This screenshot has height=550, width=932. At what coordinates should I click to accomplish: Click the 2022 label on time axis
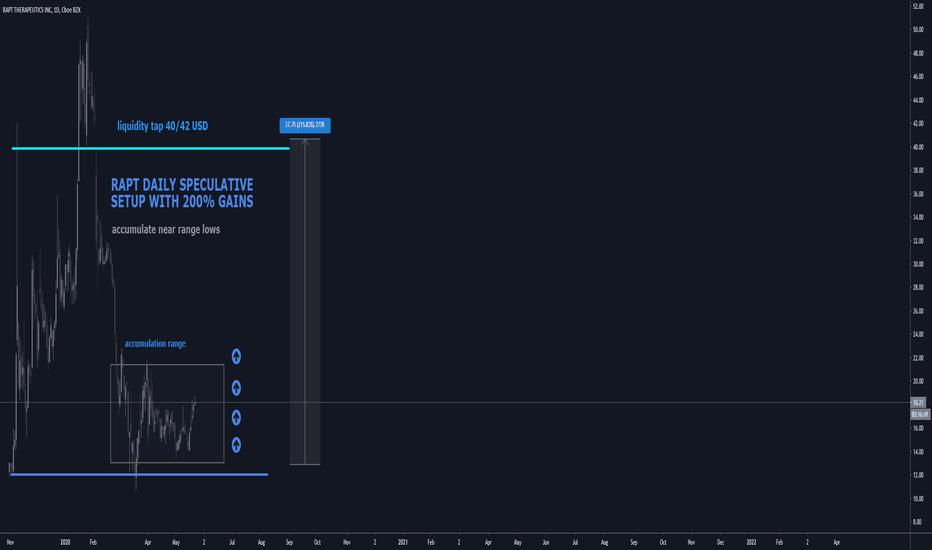pos(751,542)
